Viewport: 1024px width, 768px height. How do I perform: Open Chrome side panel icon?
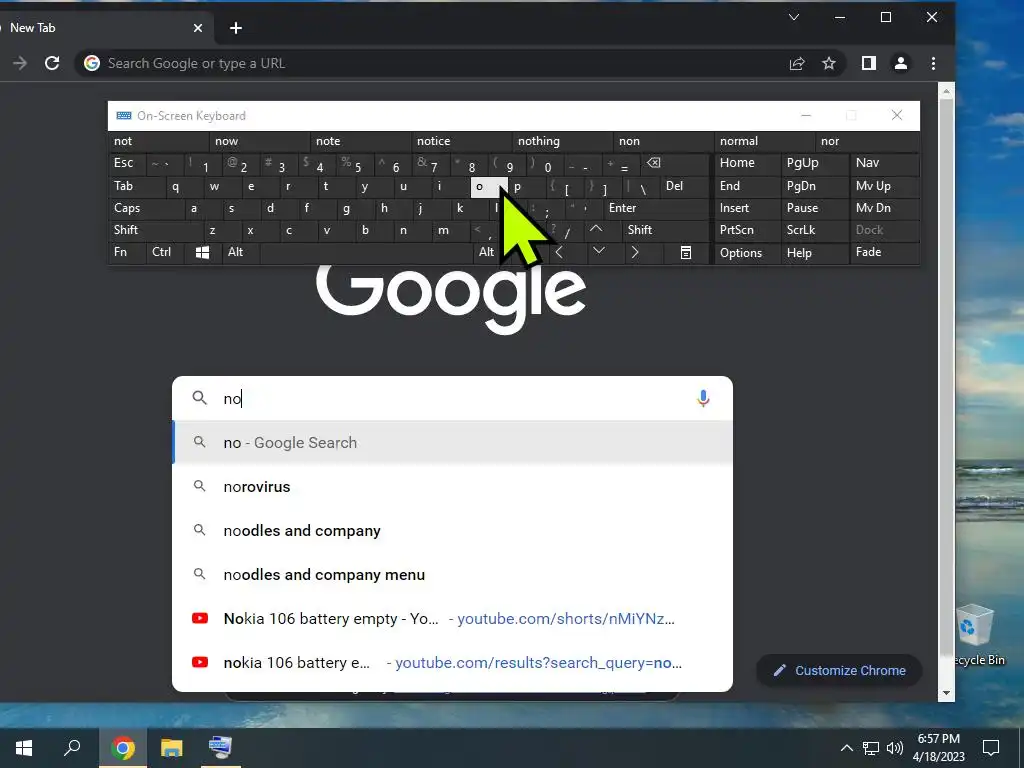pyautogui.click(x=869, y=63)
